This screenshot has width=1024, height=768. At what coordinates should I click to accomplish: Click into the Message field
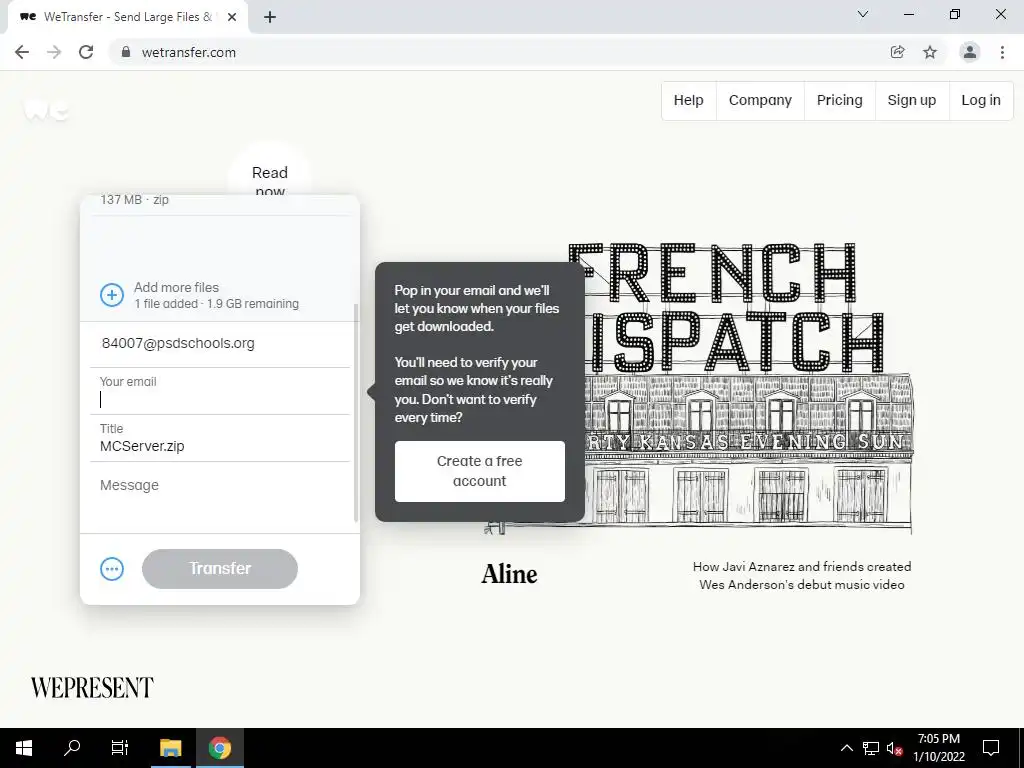click(220, 498)
